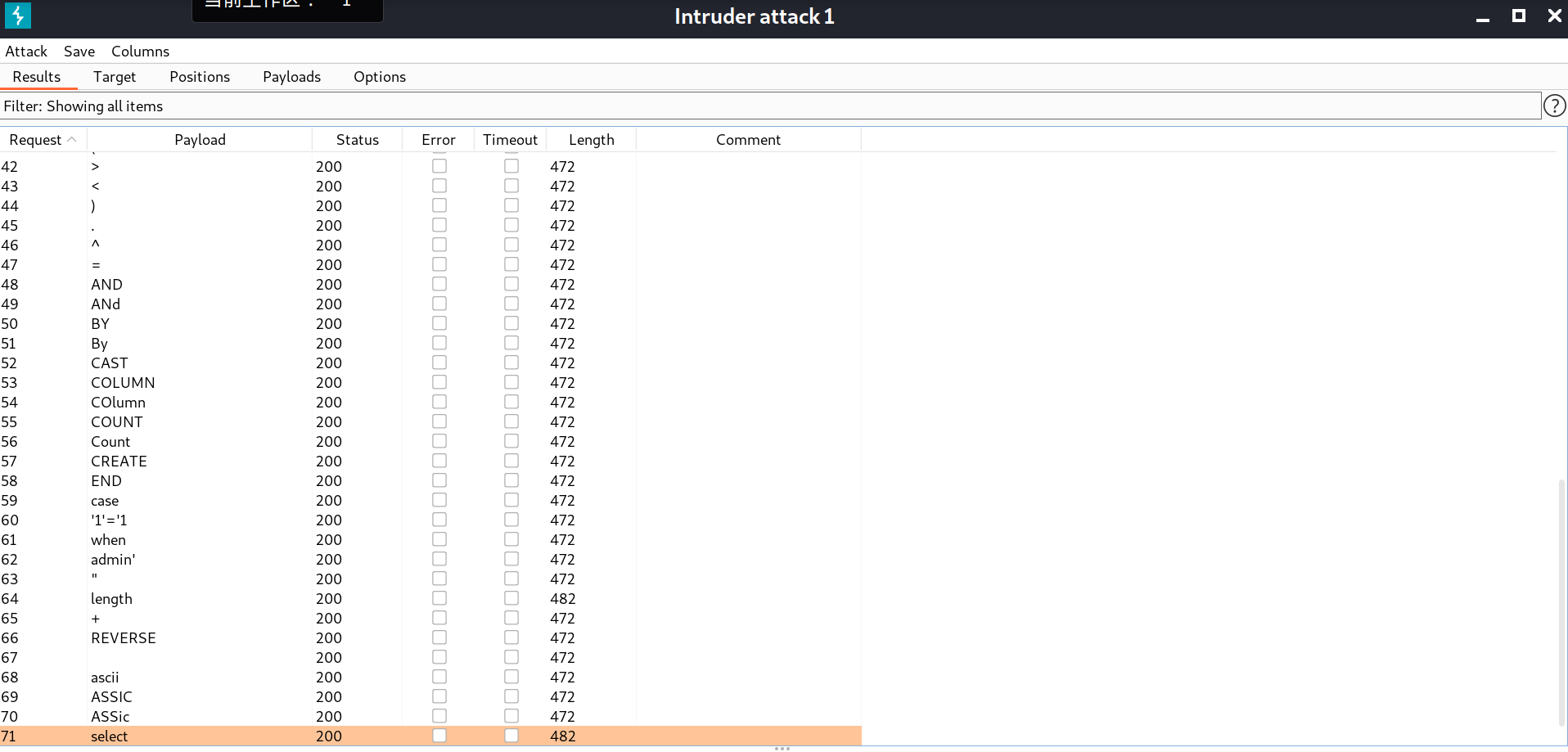1568x752 pixels.
Task: Select the row with payload case
Action: 430,500
